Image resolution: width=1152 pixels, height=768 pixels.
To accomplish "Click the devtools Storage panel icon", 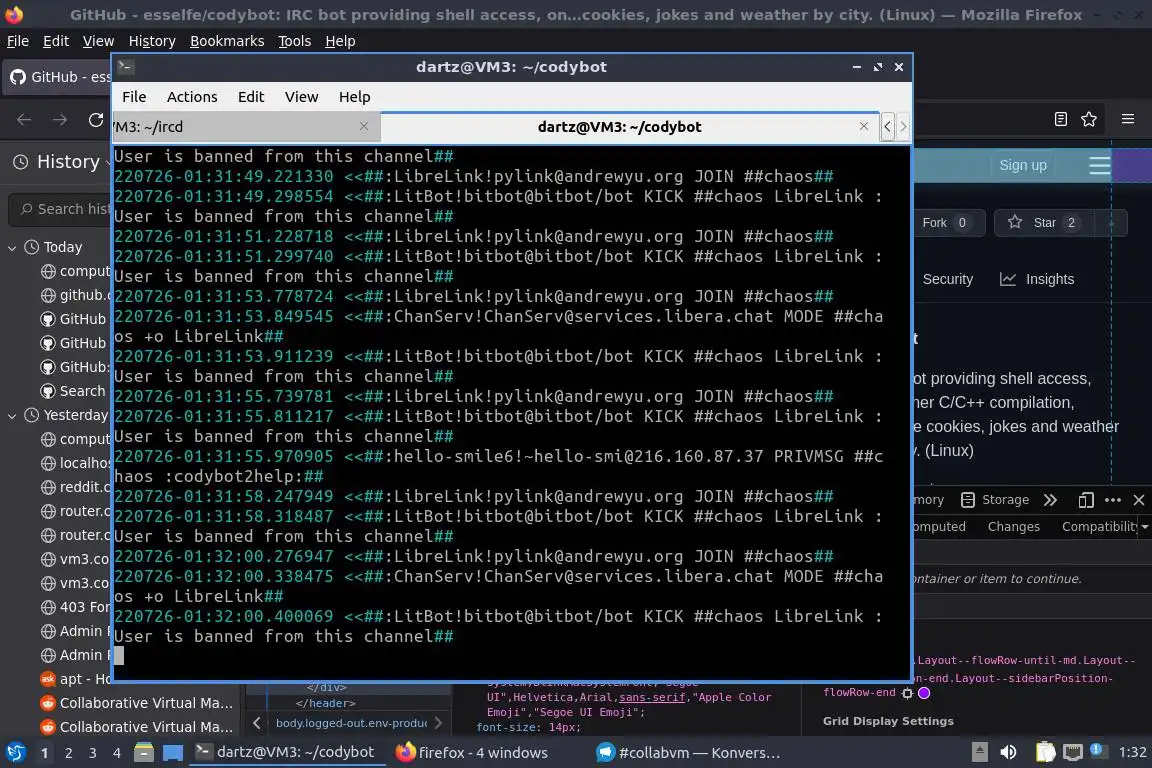I will pos(968,500).
